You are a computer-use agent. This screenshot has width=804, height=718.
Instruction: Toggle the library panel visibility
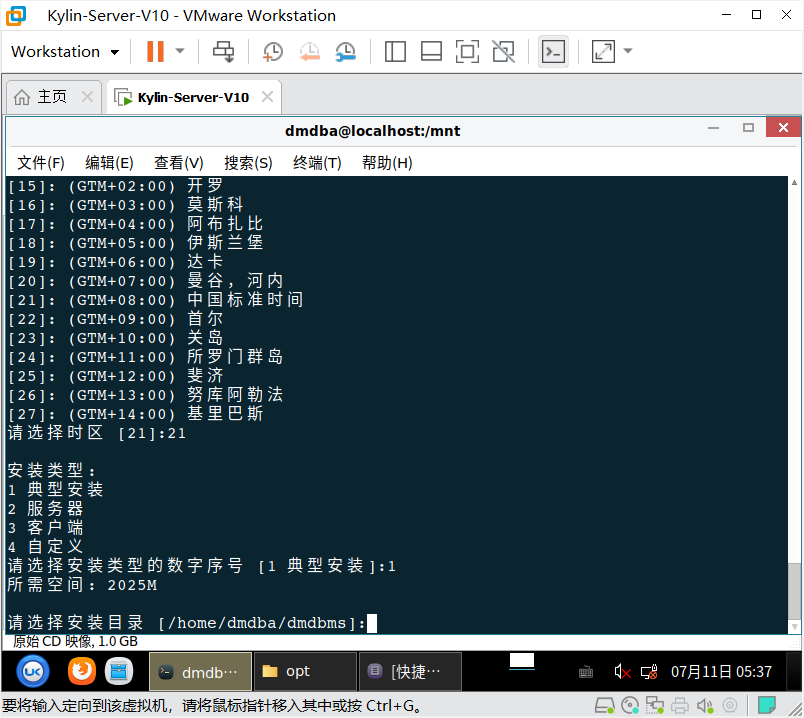coord(395,51)
